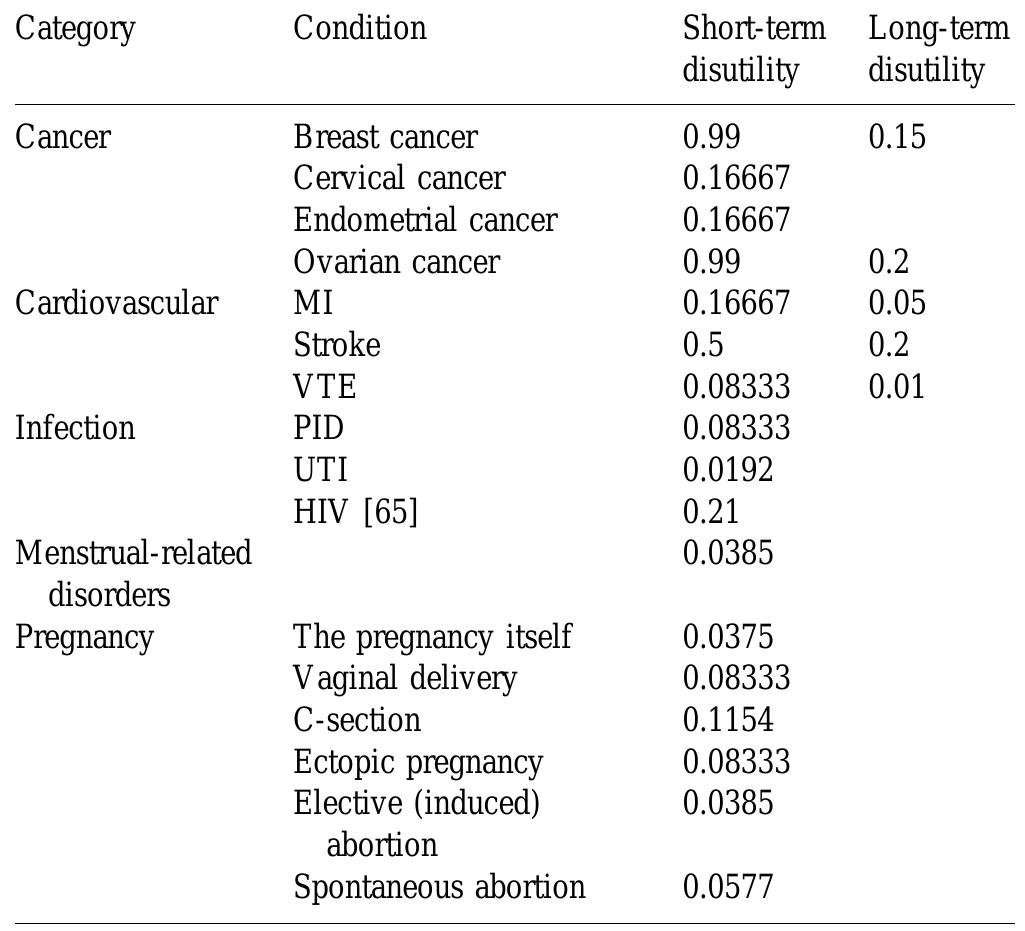Click the Menstrual-related disorders category
This screenshot has width=1025, height=931.
pos(133,573)
